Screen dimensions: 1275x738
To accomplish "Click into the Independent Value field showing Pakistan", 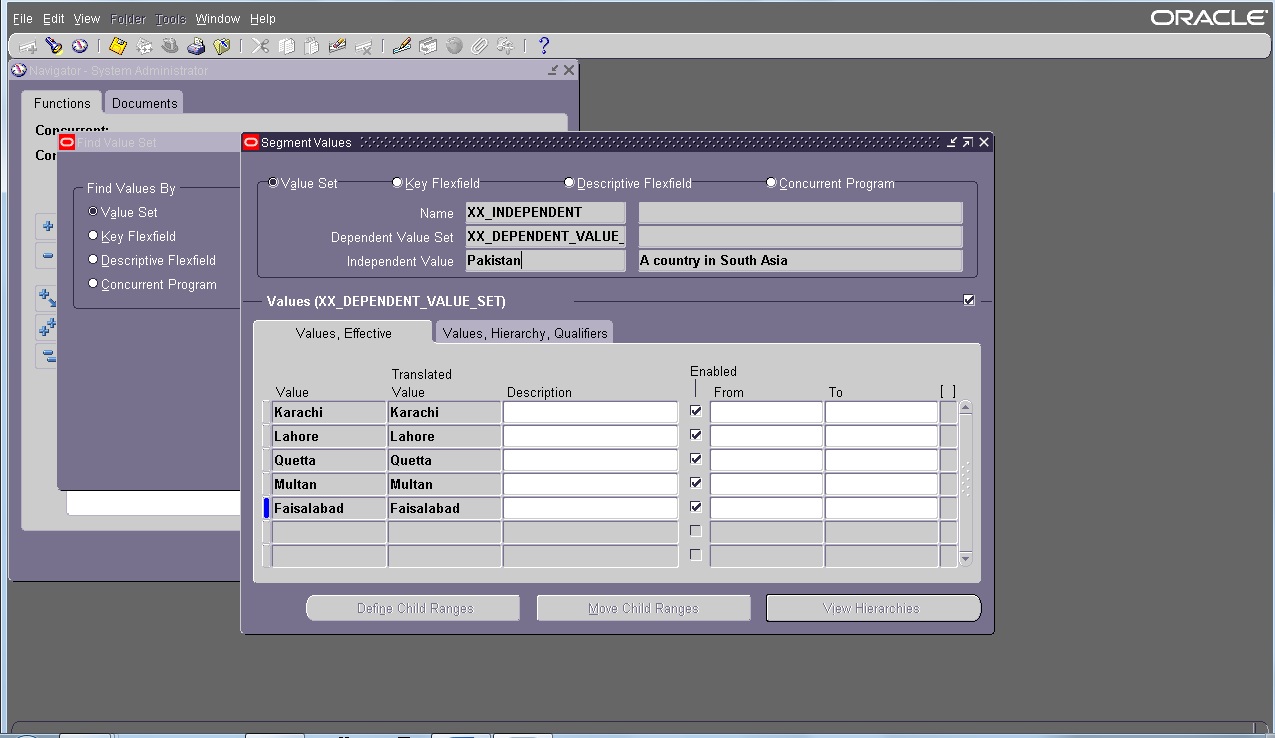I will (x=545, y=260).
